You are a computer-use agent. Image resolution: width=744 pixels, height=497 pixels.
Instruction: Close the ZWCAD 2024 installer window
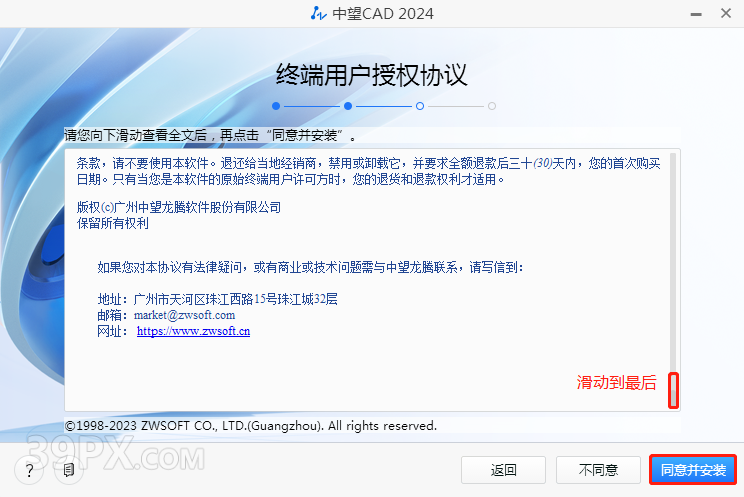pos(725,13)
